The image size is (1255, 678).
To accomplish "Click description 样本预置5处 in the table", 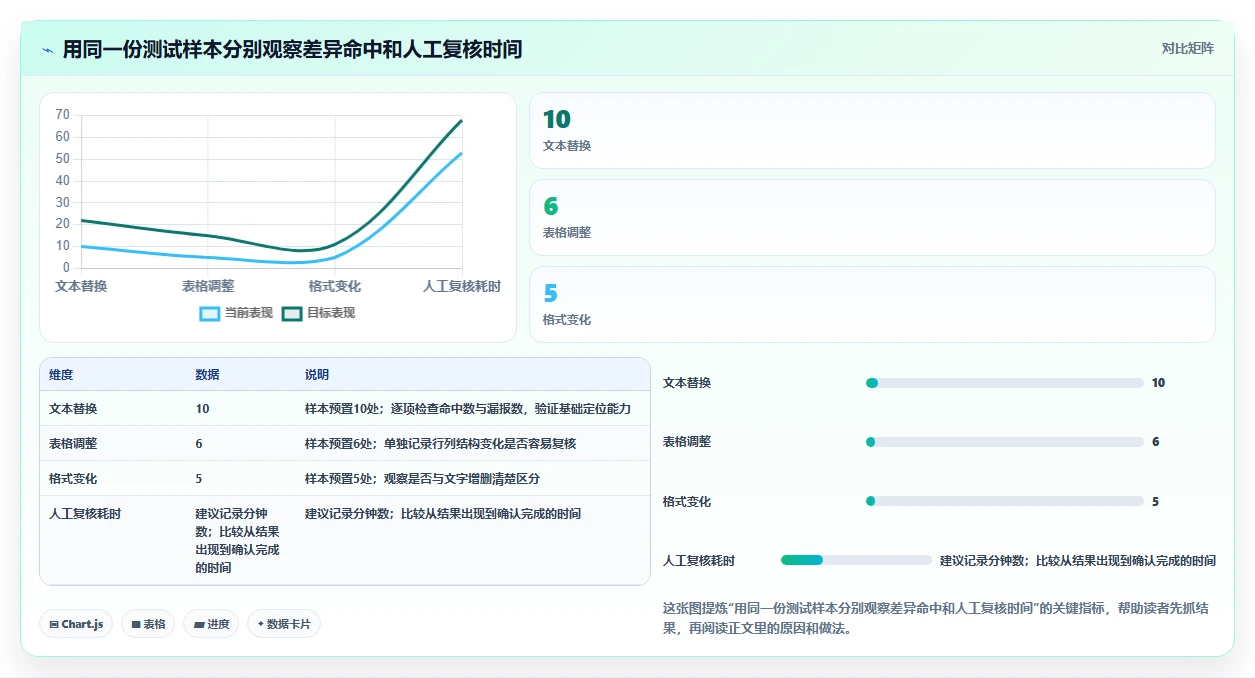I will (x=422, y=479).
